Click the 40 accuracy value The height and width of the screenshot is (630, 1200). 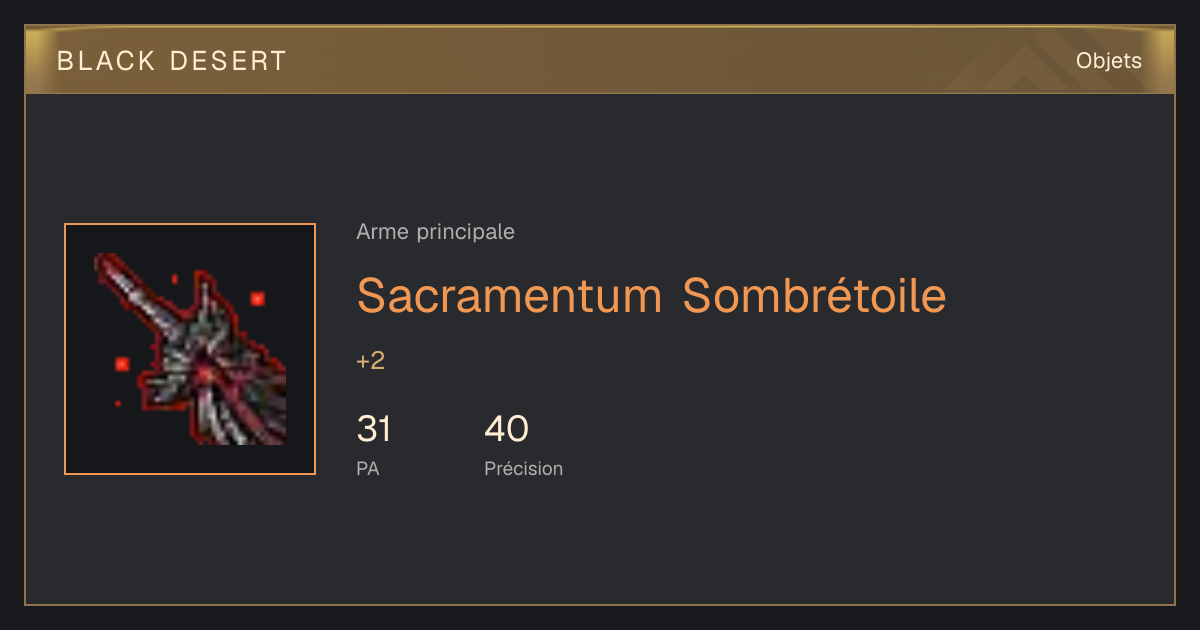pos(506,429)
